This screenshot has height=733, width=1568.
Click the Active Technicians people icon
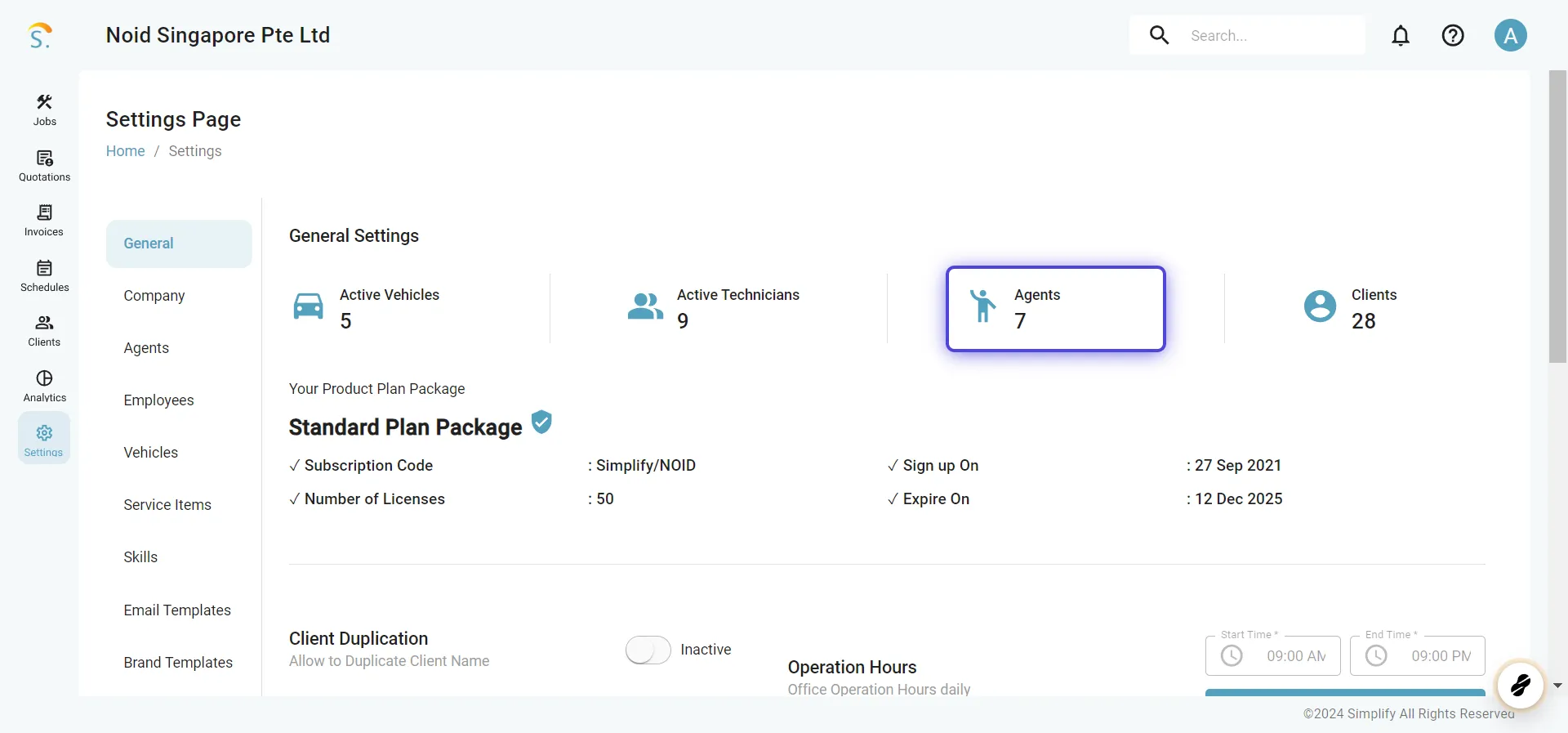point(645,306)
